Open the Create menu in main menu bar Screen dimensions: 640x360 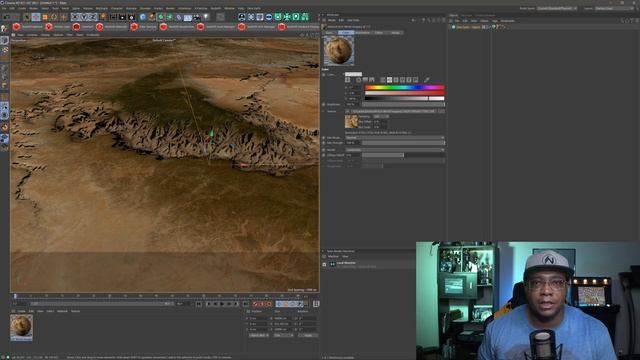tap(22, 8)
